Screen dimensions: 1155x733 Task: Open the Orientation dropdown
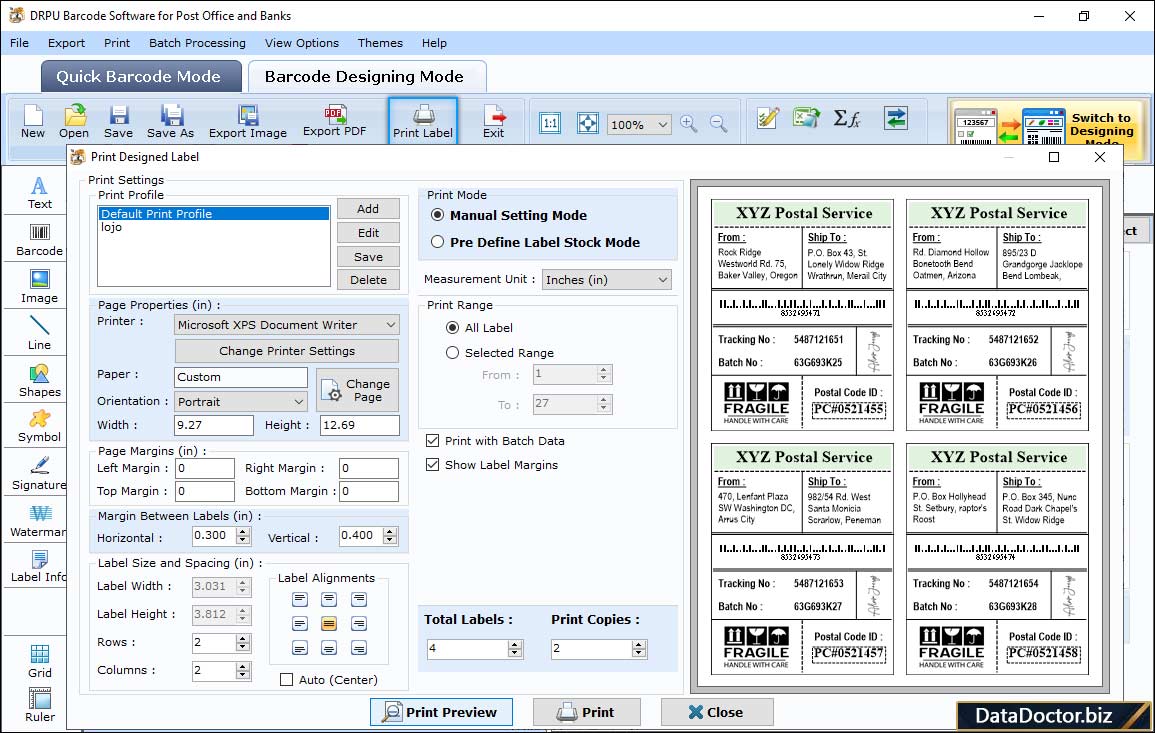click(x=241, y=401)
